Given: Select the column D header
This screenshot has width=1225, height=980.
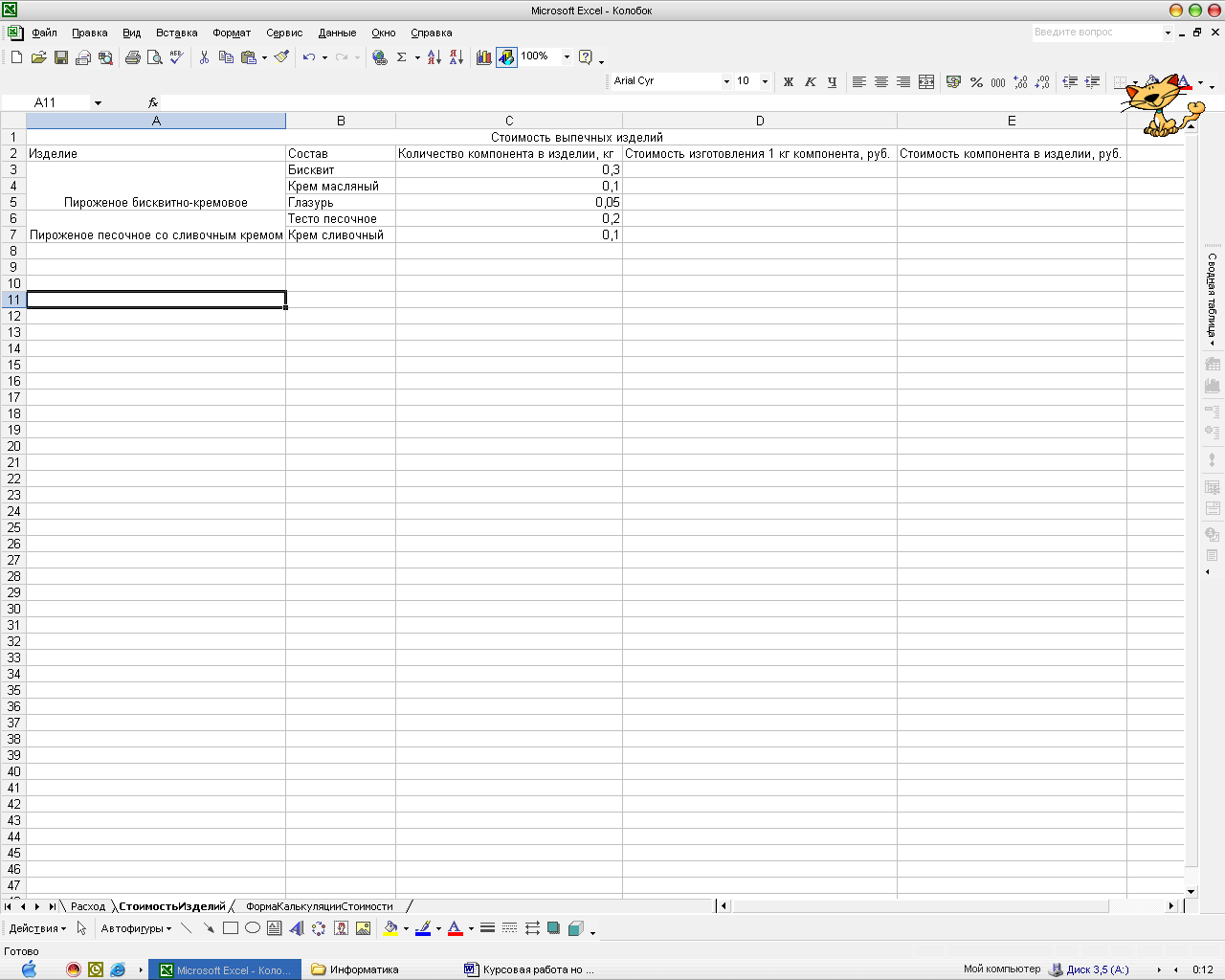Looking at the screenshot, I should [760, 121].
